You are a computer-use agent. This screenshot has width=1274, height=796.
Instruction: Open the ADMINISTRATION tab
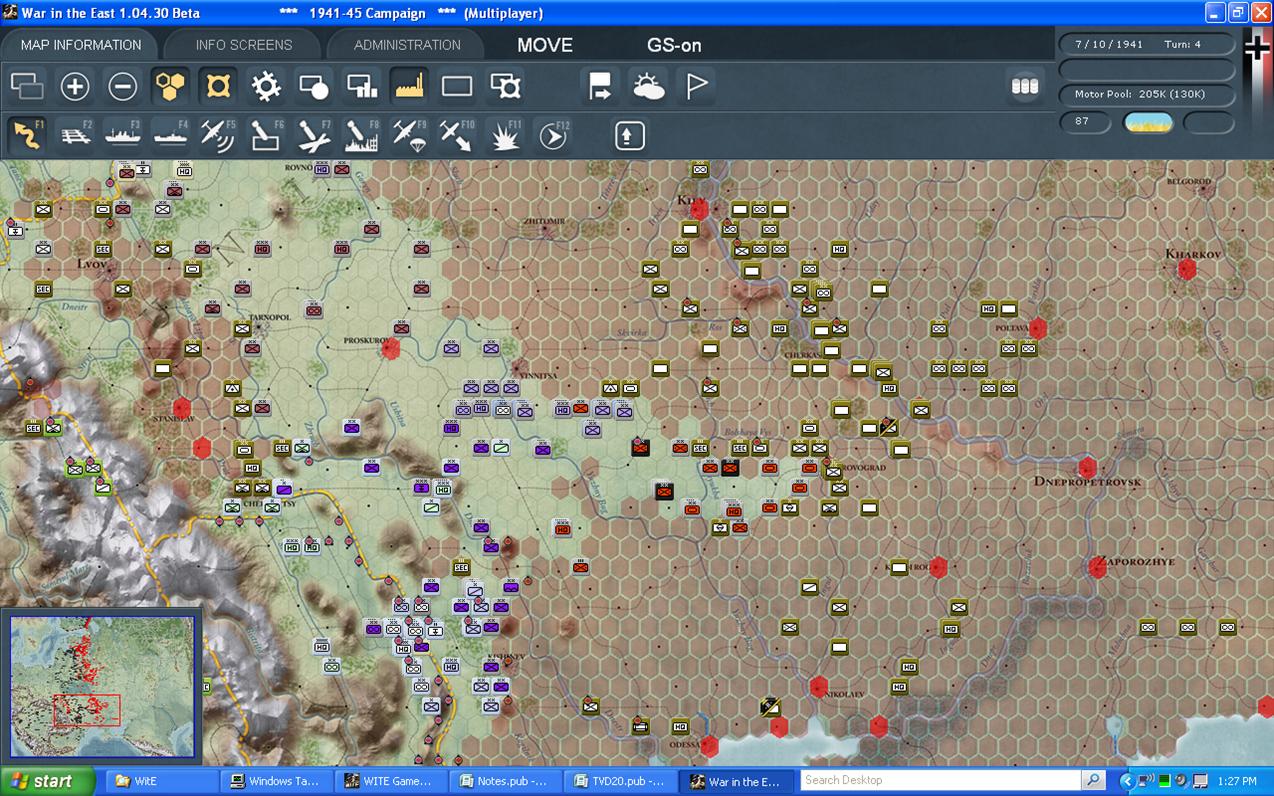(407, 45)
